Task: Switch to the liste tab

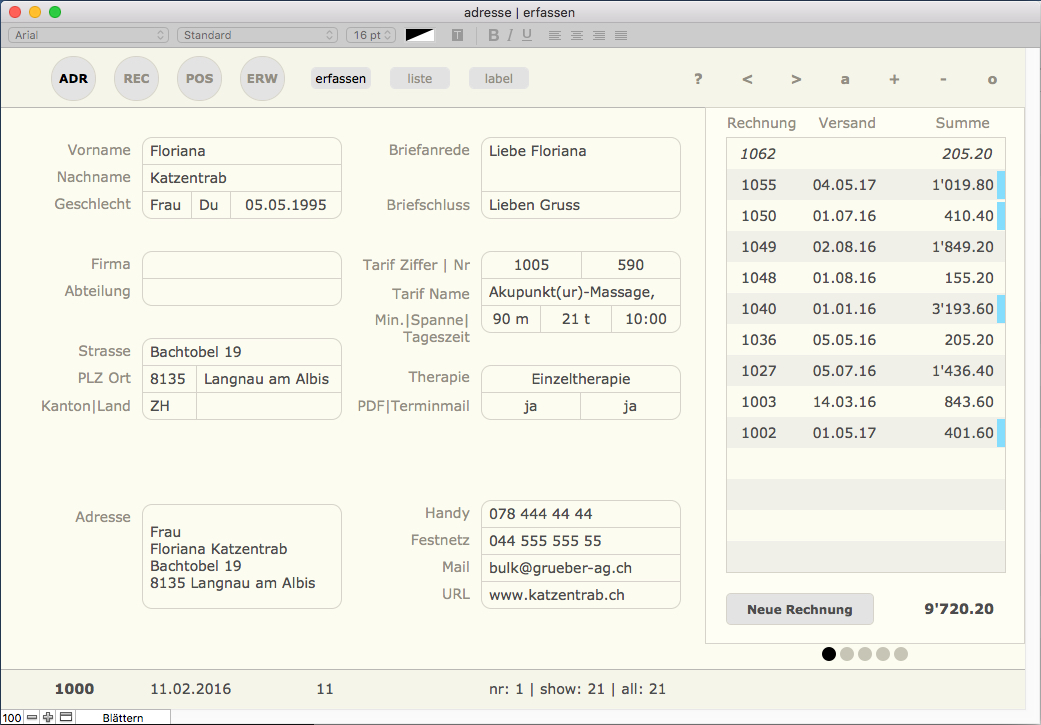Action: click(420, 79)
